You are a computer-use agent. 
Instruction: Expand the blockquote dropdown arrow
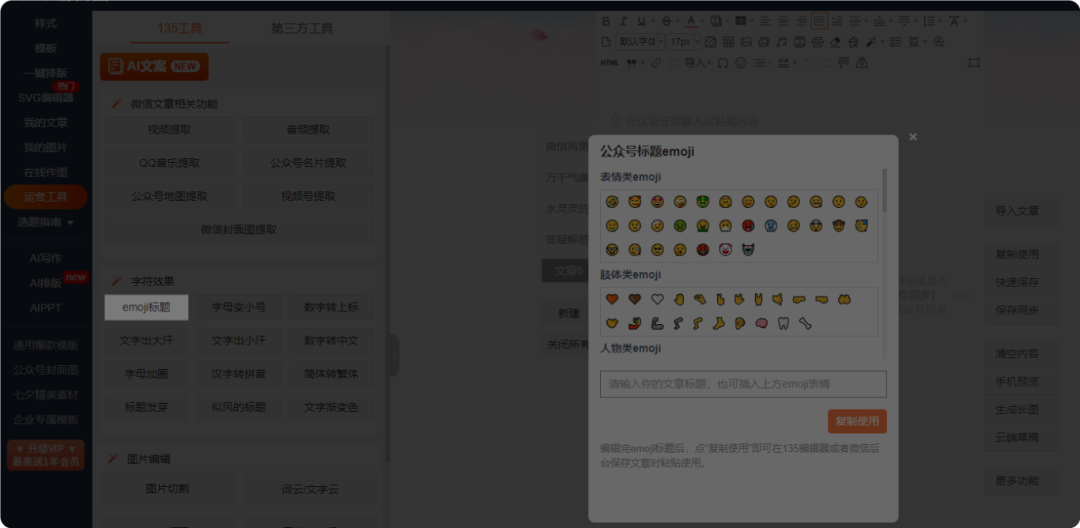tap(643, 63)
